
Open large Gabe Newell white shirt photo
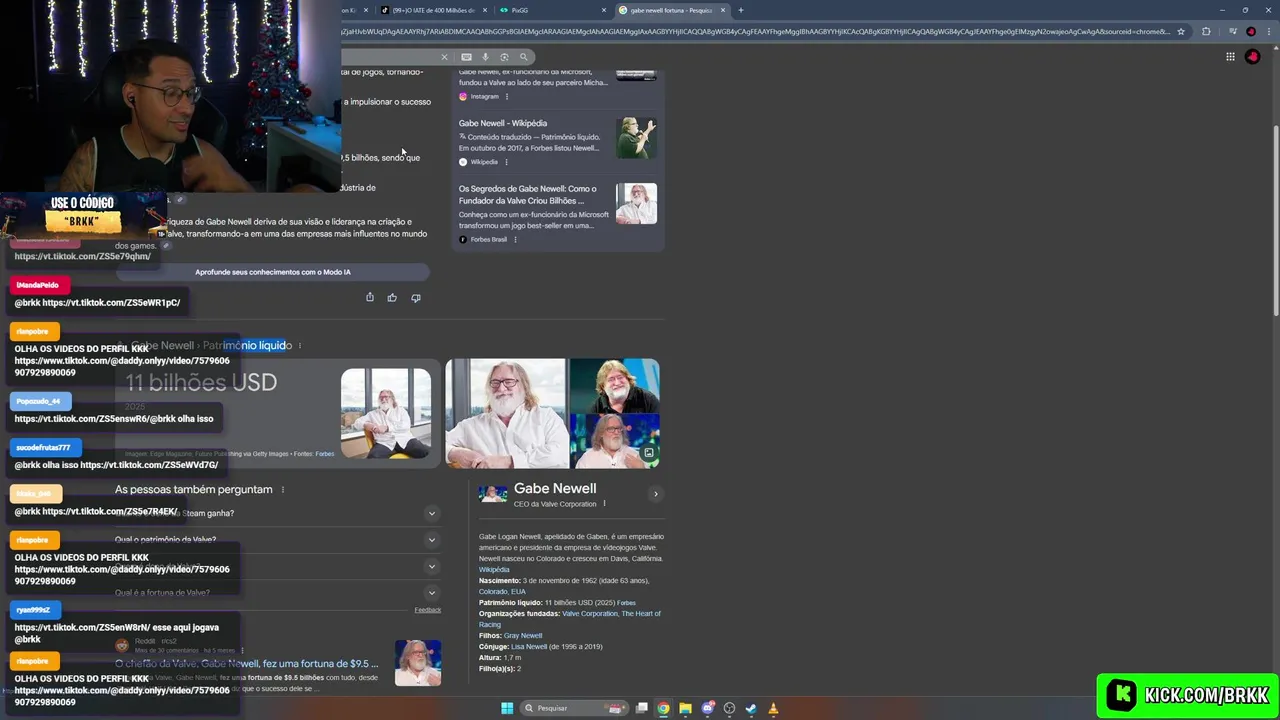pos(506,413)
